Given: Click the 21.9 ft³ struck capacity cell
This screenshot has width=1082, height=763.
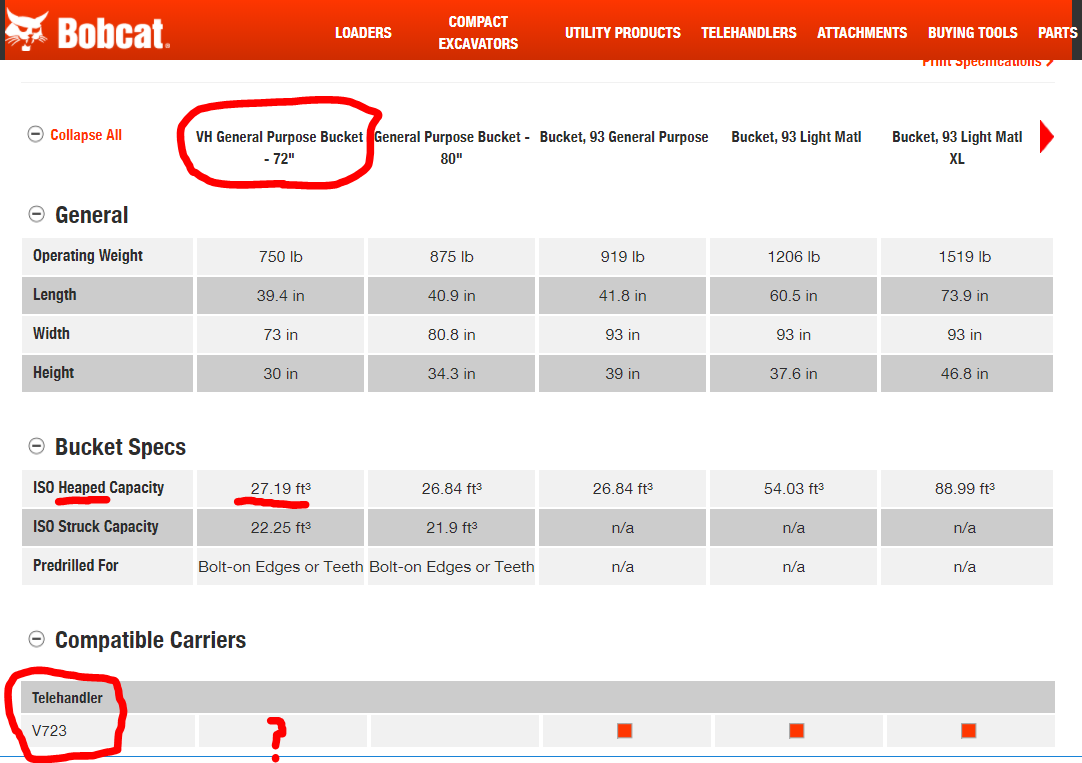Looking at the screenshot, I should 451,528.
